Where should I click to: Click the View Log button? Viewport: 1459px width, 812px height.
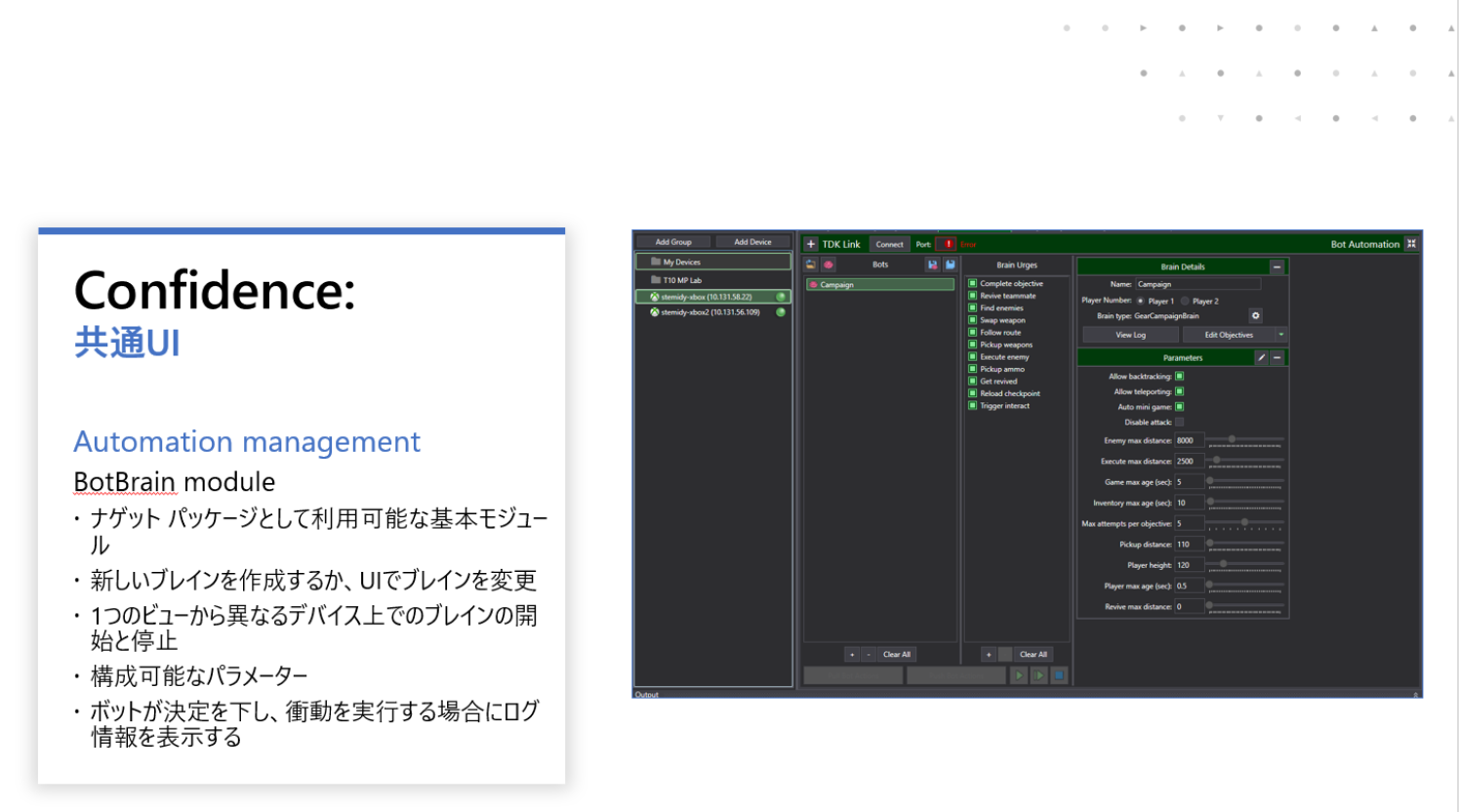pyautogui.click(x=1130, y=335)
